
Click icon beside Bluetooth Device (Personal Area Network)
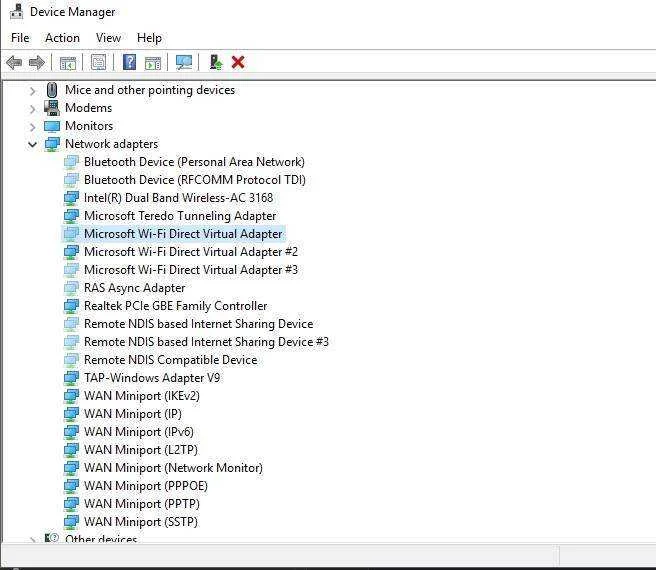point(72,162)
